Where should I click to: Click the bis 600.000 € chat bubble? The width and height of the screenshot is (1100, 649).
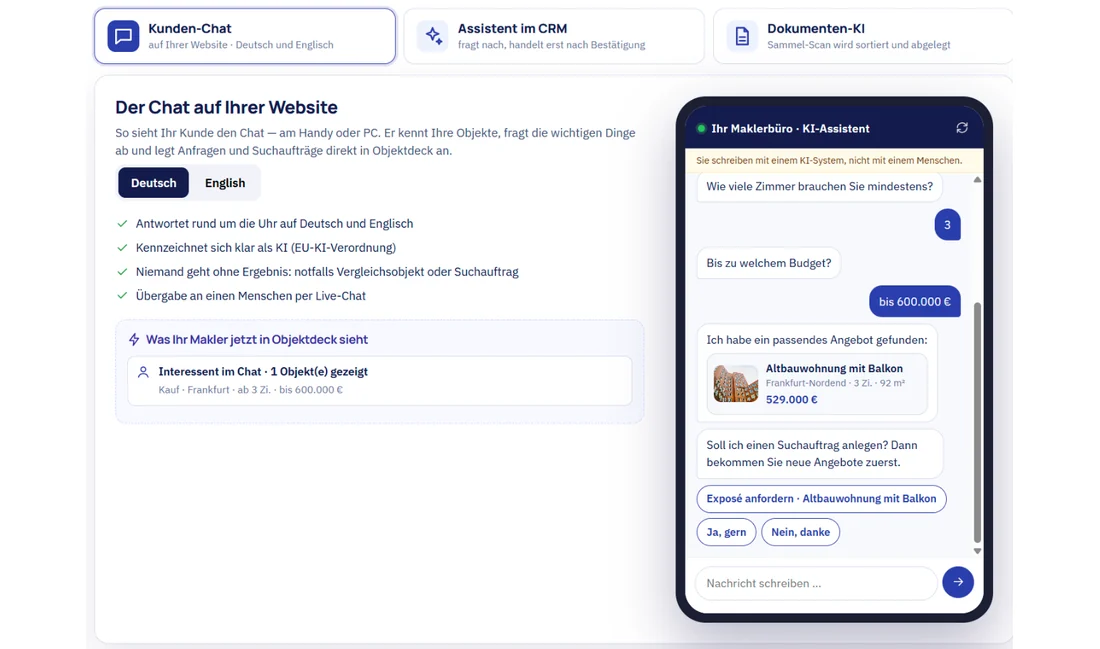click(x=915, y=301)
